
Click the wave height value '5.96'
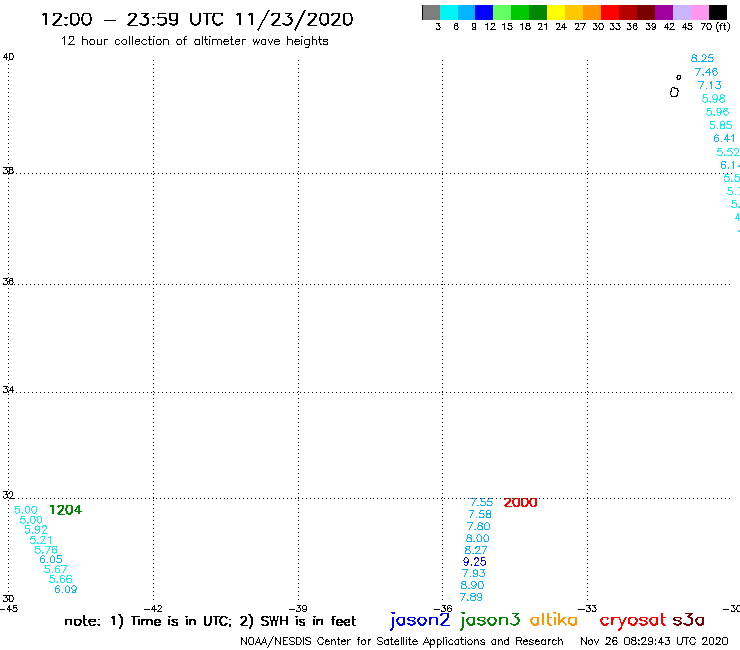[717, 112]
